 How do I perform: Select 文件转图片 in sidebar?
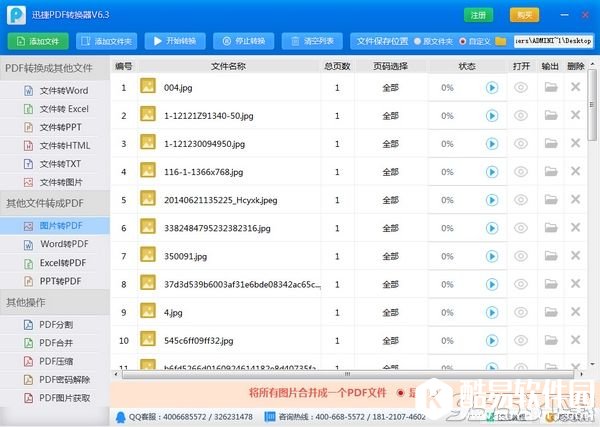click(x=55, y=183)
